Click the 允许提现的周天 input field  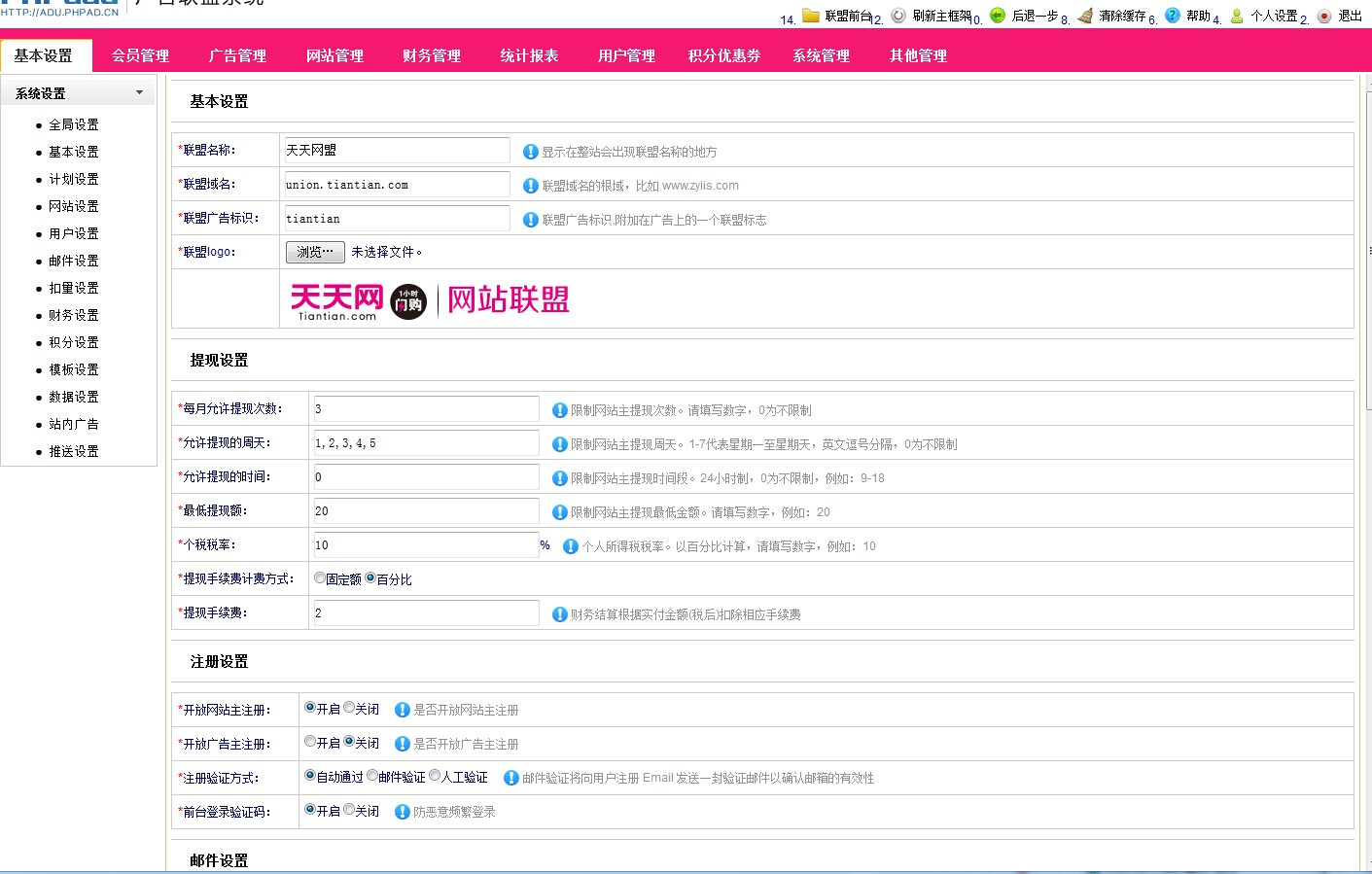point(426,442)
